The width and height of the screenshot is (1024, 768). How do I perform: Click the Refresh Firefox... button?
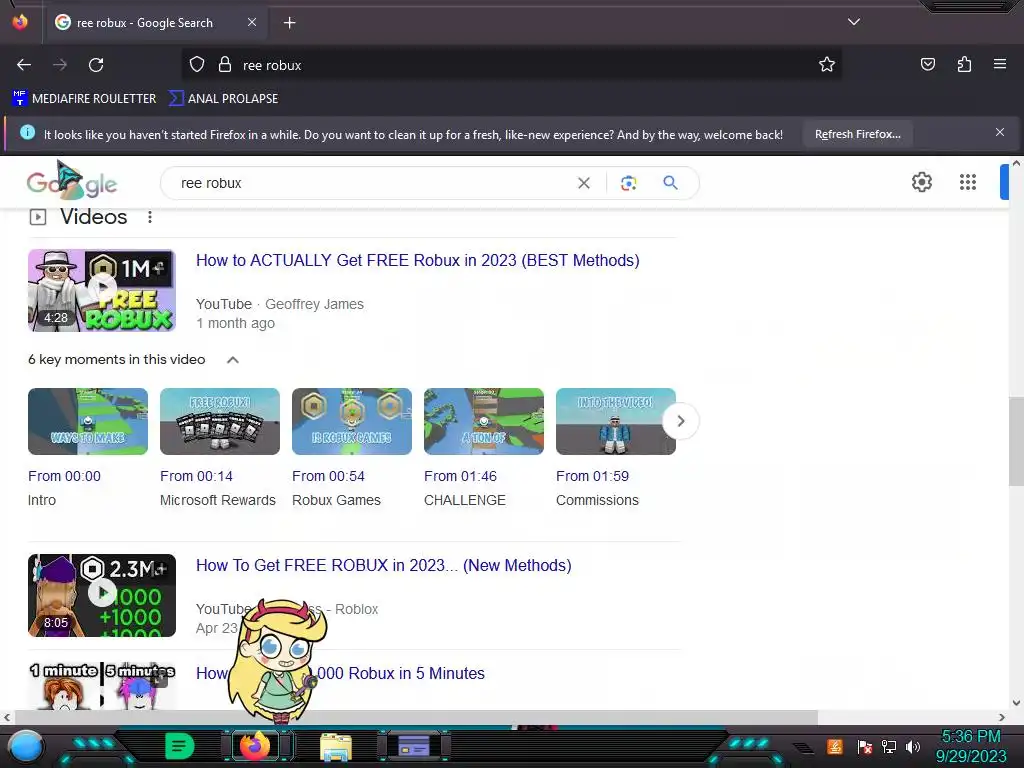tap(857, 135)
